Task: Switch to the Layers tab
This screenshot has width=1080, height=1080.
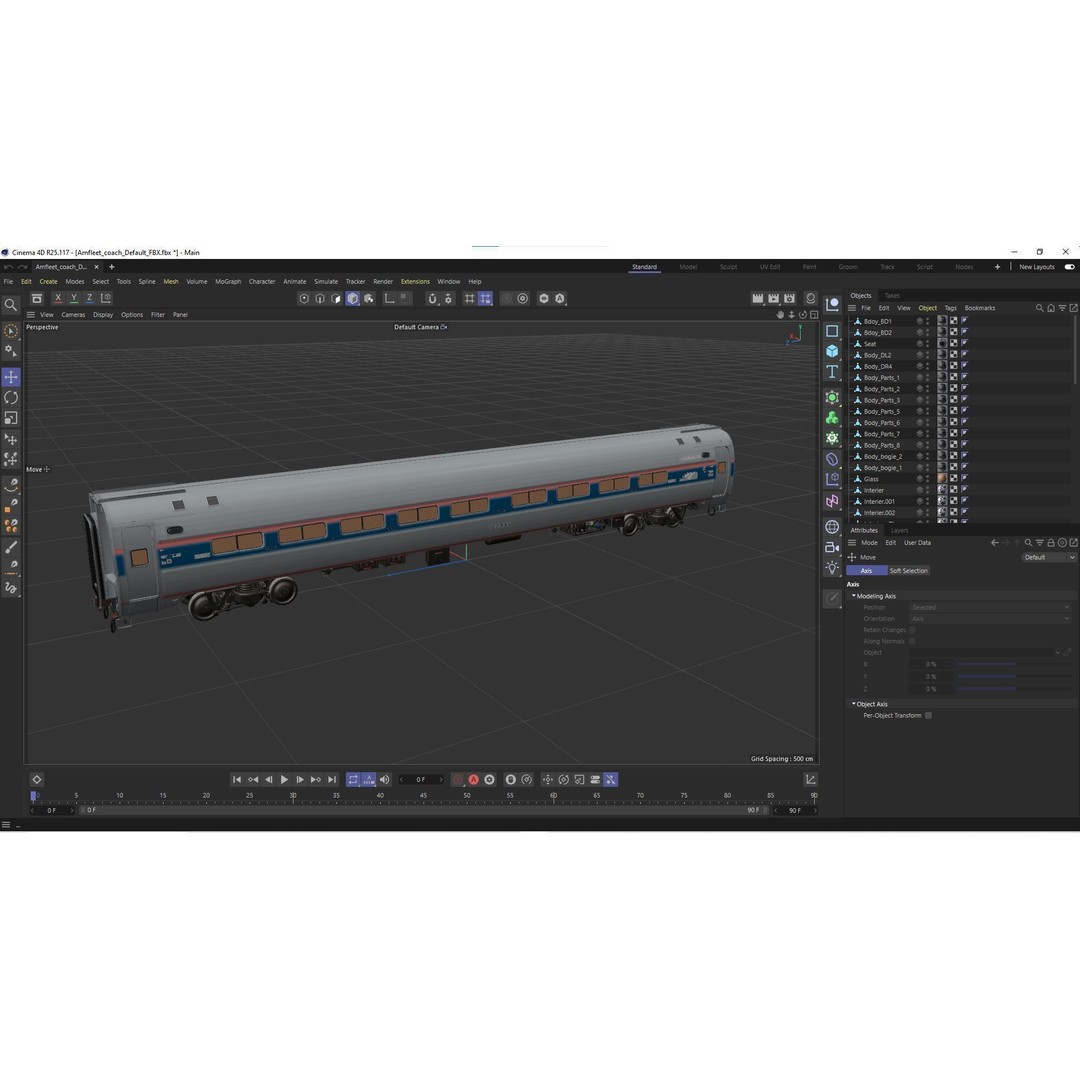Action: click(900, 530)
